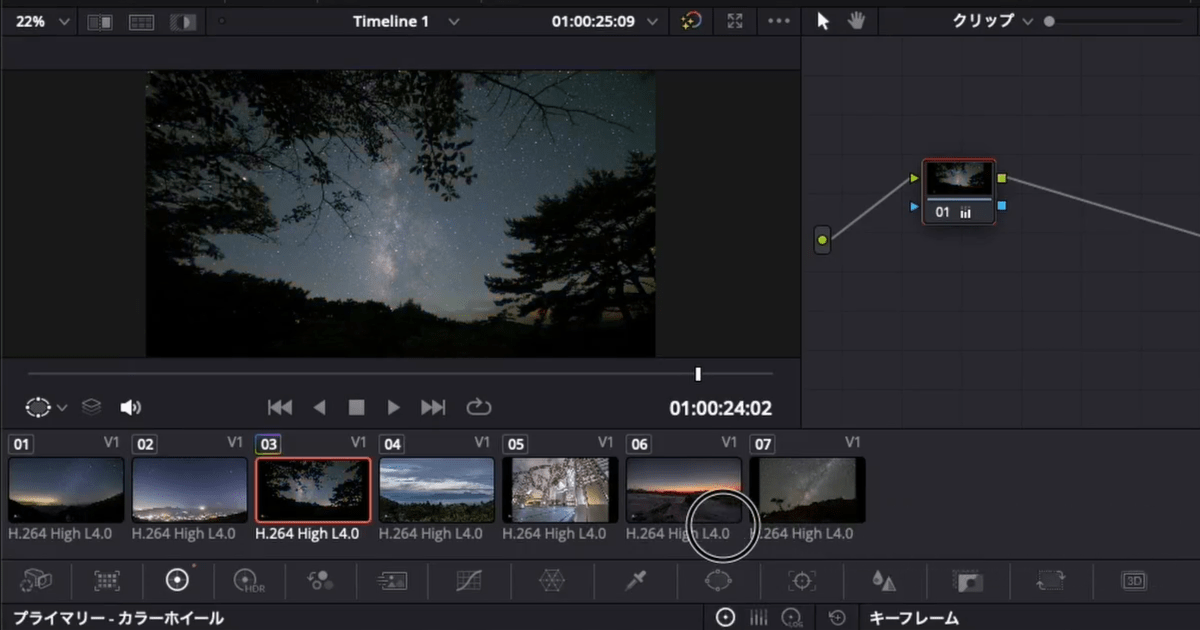
Task: Open the HDR color wheels palette
Action: pyautogui.click(x=246, y=580)
